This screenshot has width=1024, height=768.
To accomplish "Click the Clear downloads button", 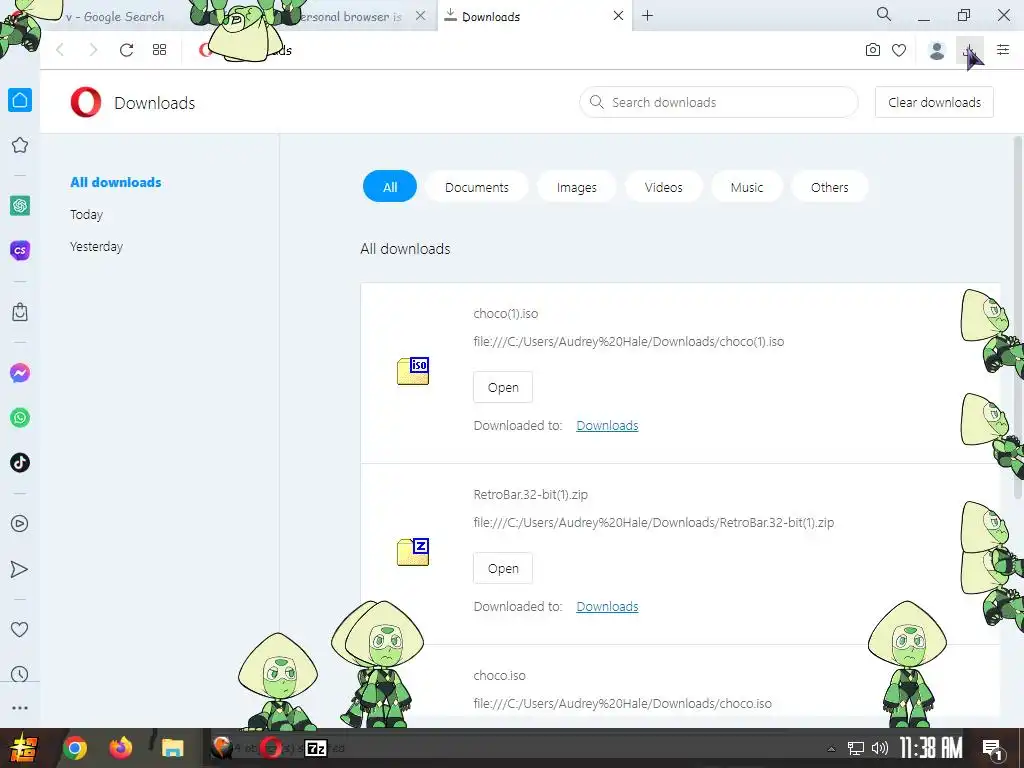I will tap(934, 103).
